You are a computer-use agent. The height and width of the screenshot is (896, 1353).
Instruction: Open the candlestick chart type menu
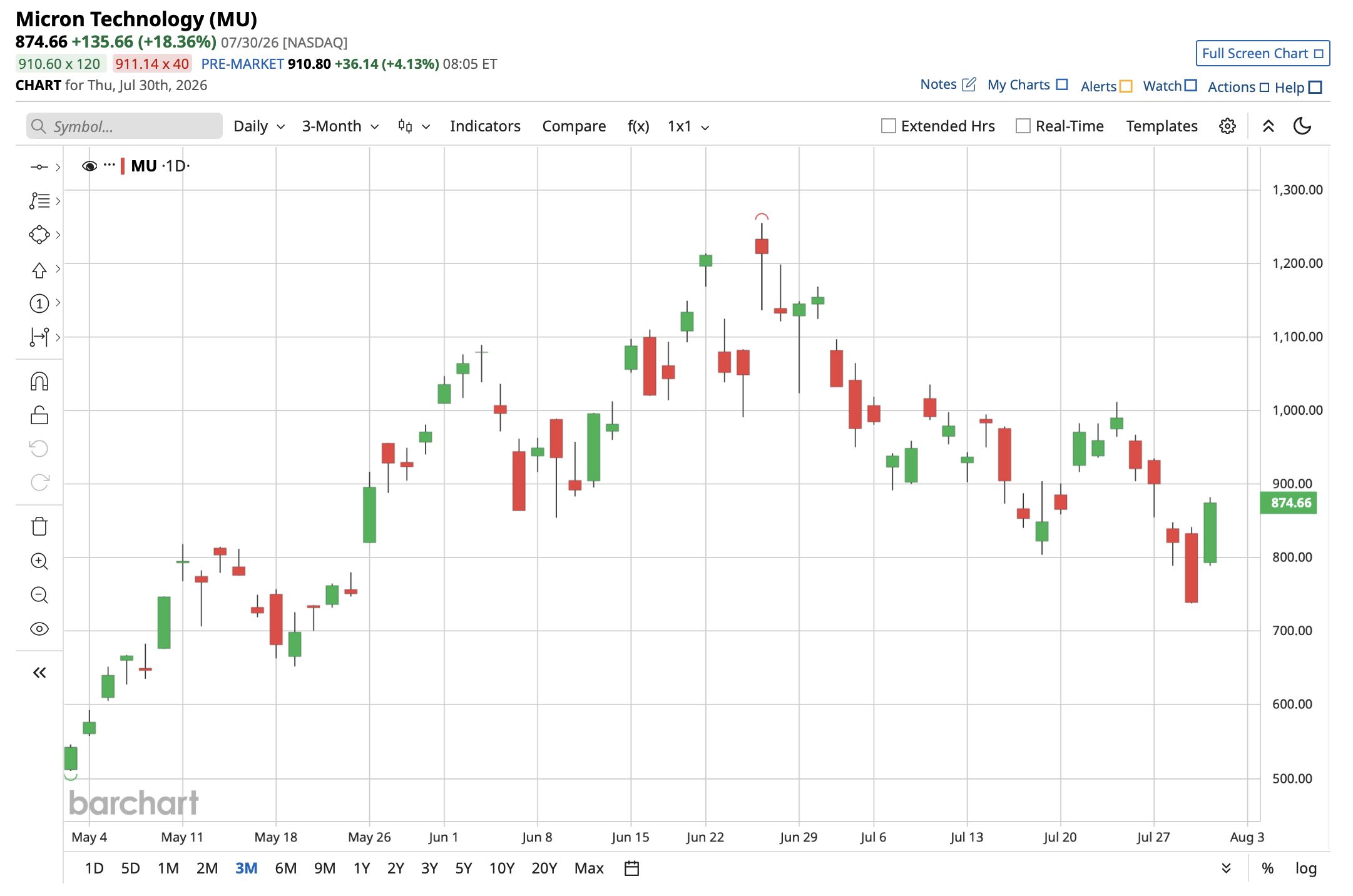[x=414, y=126]
